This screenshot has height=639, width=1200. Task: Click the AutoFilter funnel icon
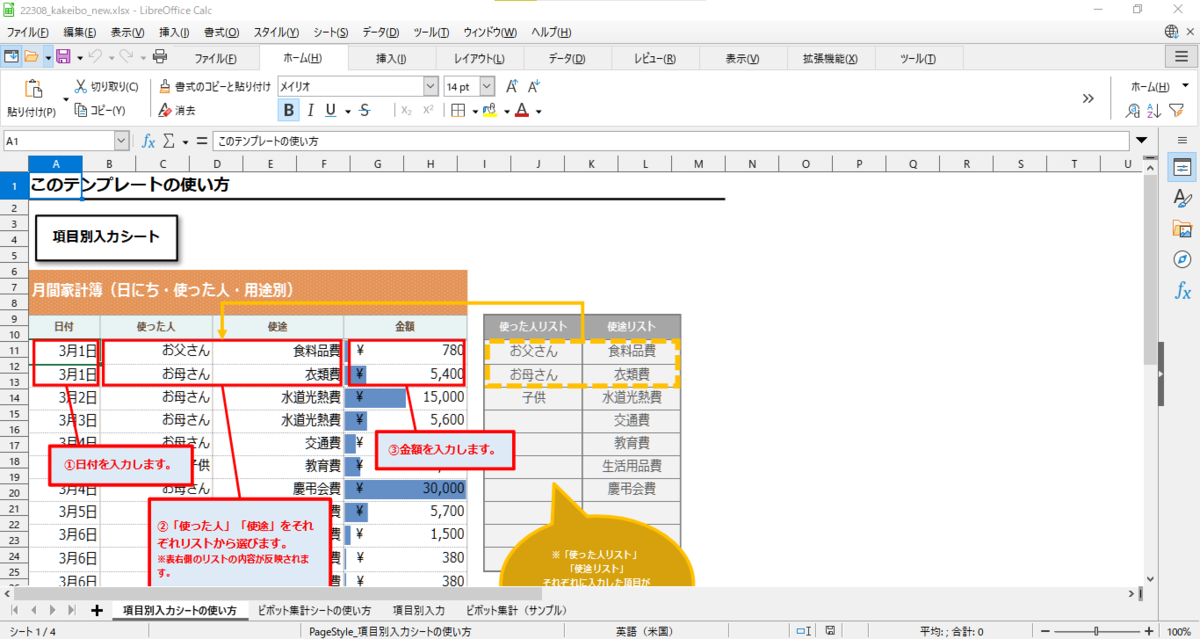pos(1176,111)
